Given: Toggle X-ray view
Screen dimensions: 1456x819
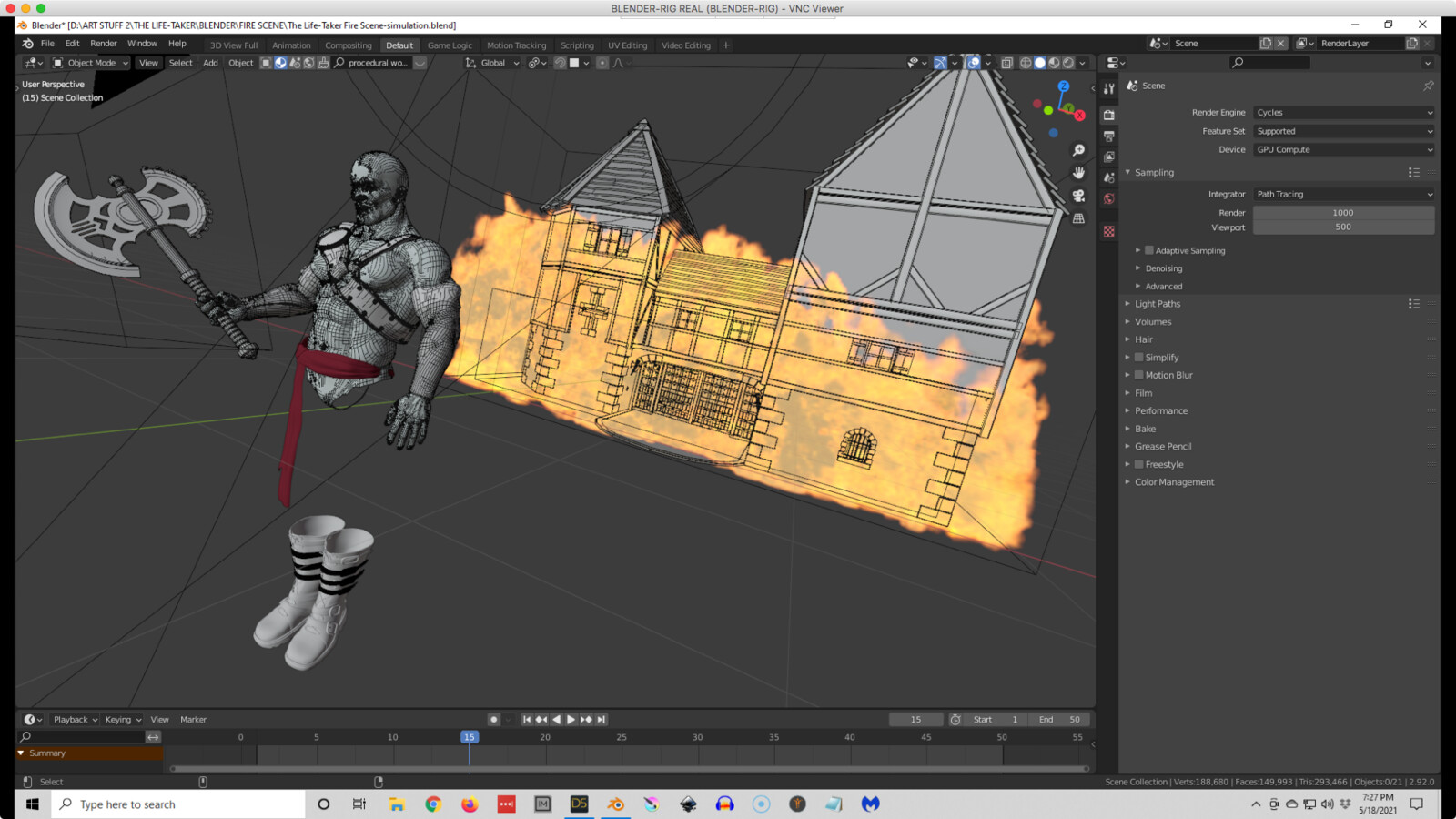Looking at the screenshot, I should click(1006, 63).
